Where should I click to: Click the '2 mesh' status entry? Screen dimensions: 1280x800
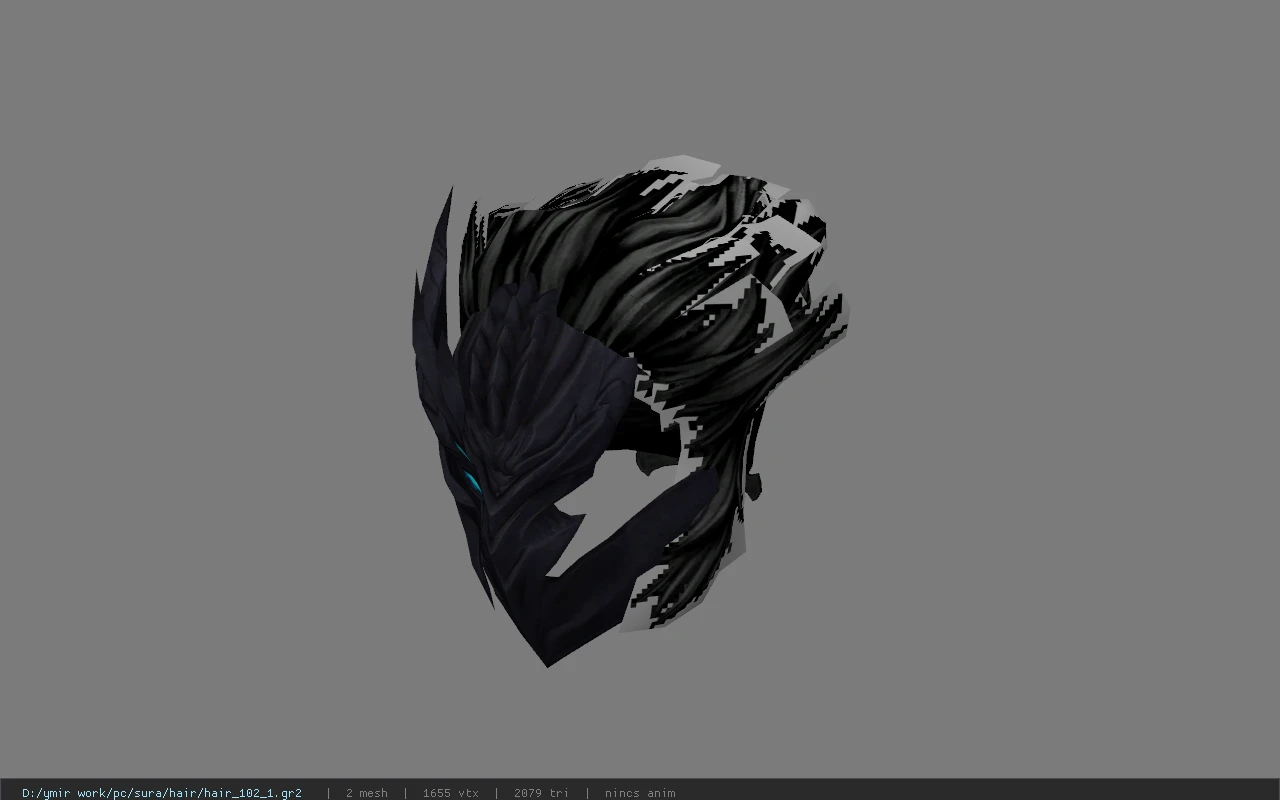367,793
